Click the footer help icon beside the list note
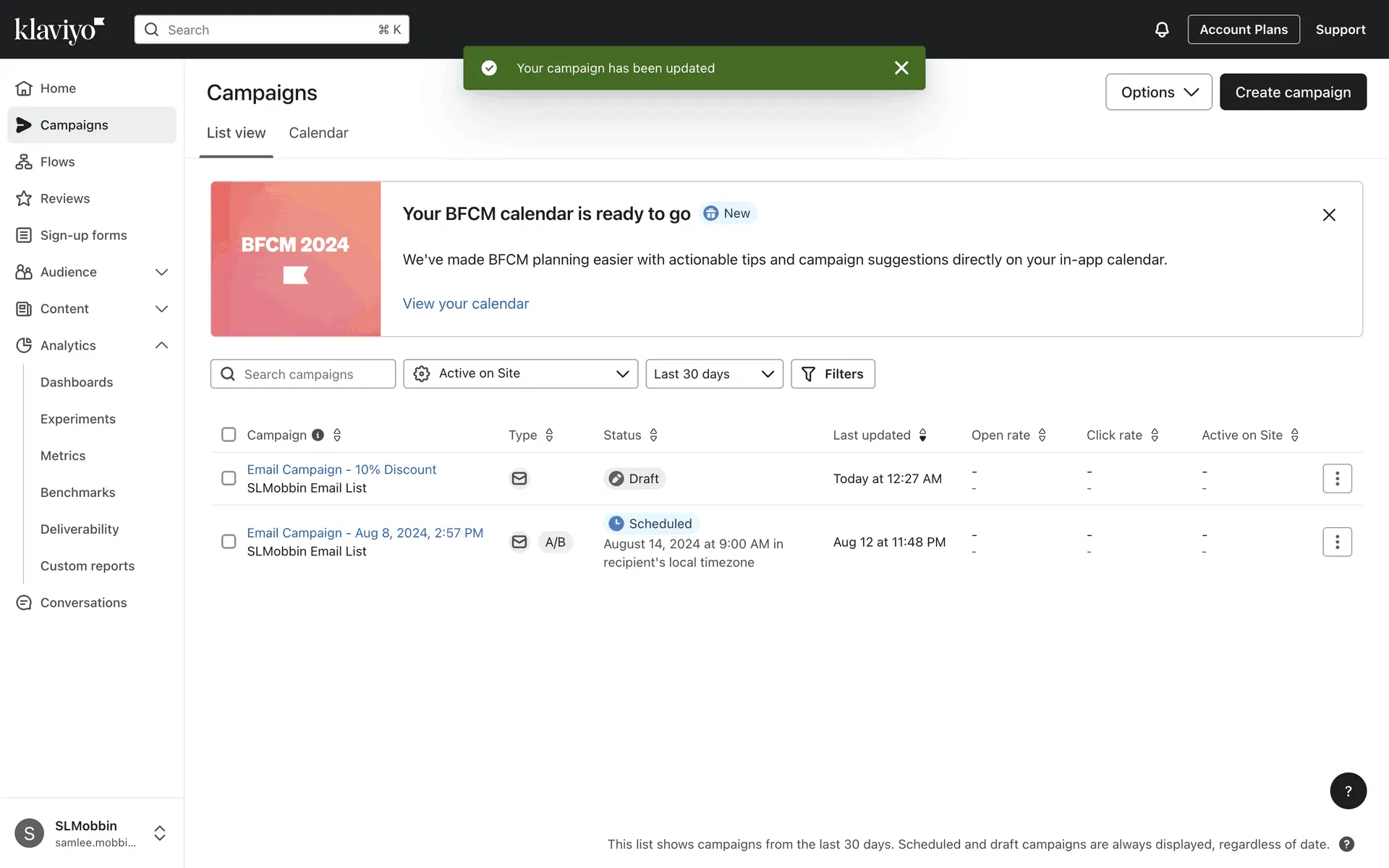This screenshot has width=1389, height=868. [1346, 844]
